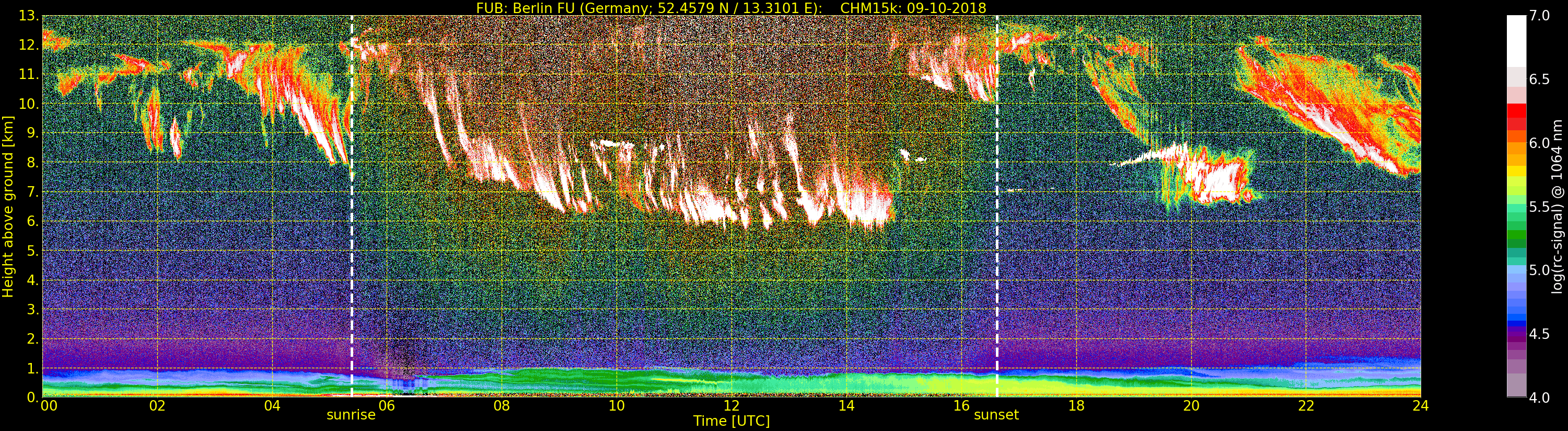Click the 5.0 tick on the colorbar
Viewport: 1568px width, 431px height.
(1539, 270)
